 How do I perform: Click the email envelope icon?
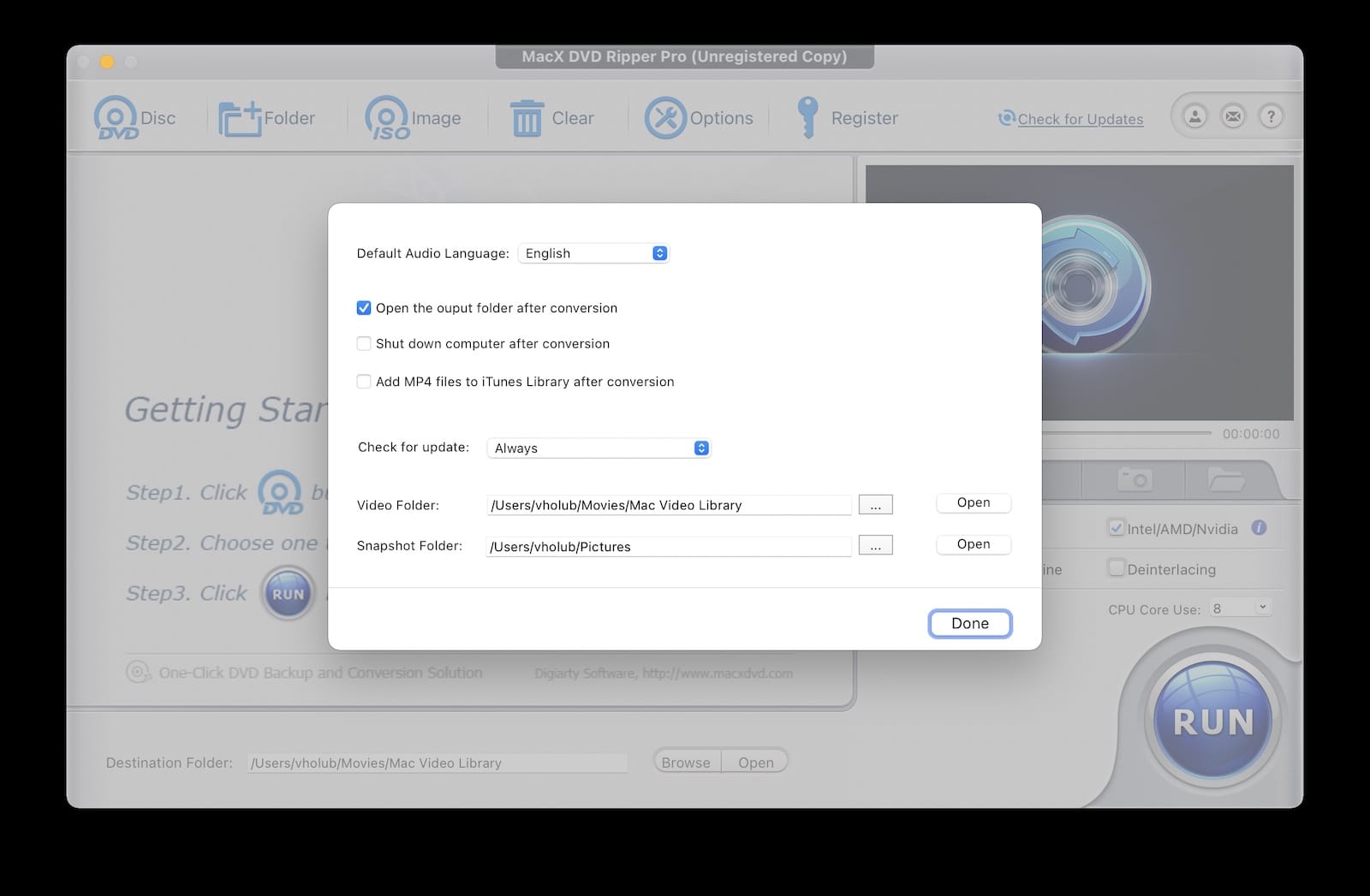1233,116
